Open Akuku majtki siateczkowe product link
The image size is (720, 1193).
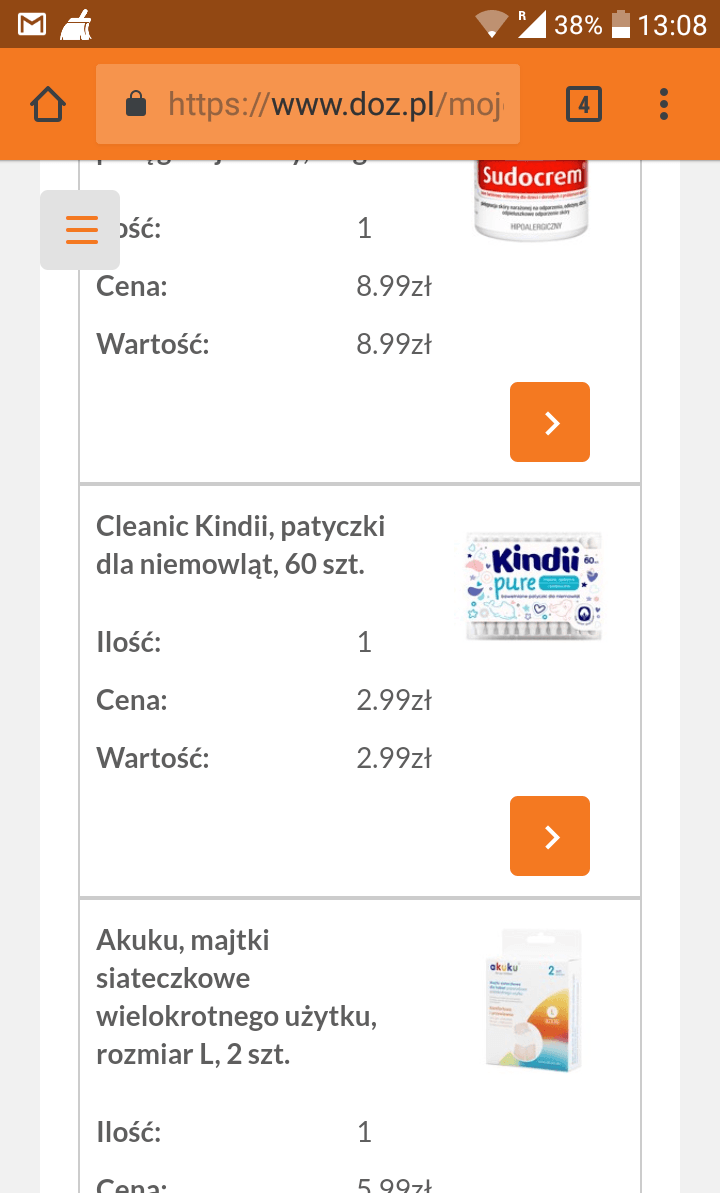236,997
